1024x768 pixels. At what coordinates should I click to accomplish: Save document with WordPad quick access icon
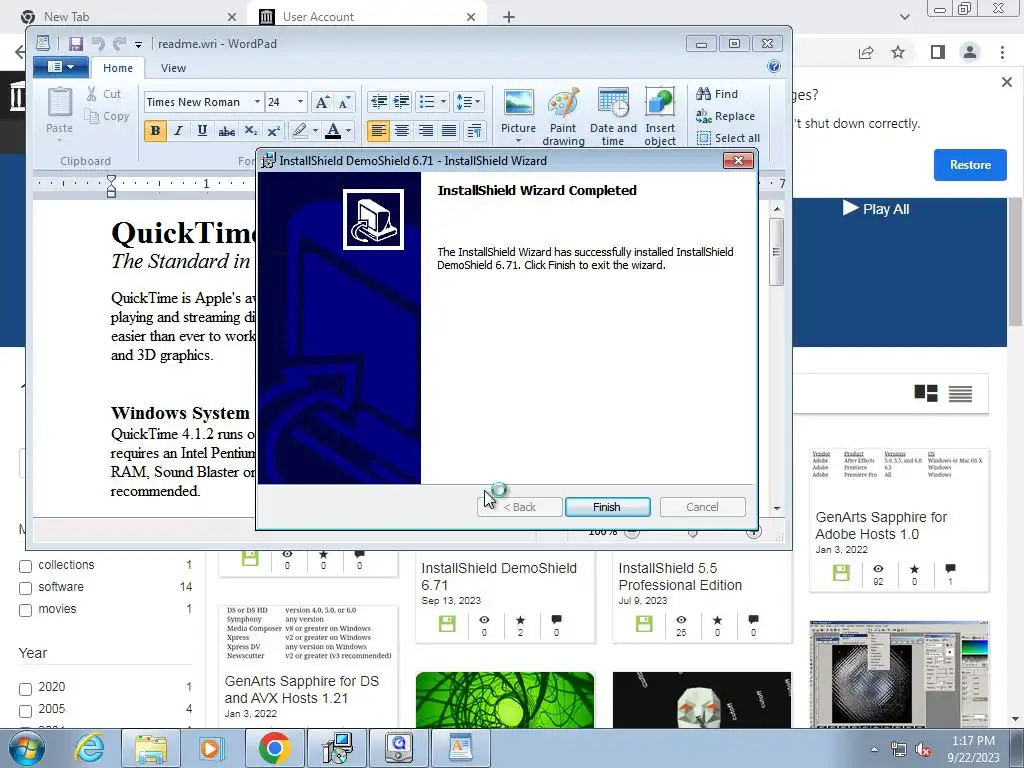[76, 44]
